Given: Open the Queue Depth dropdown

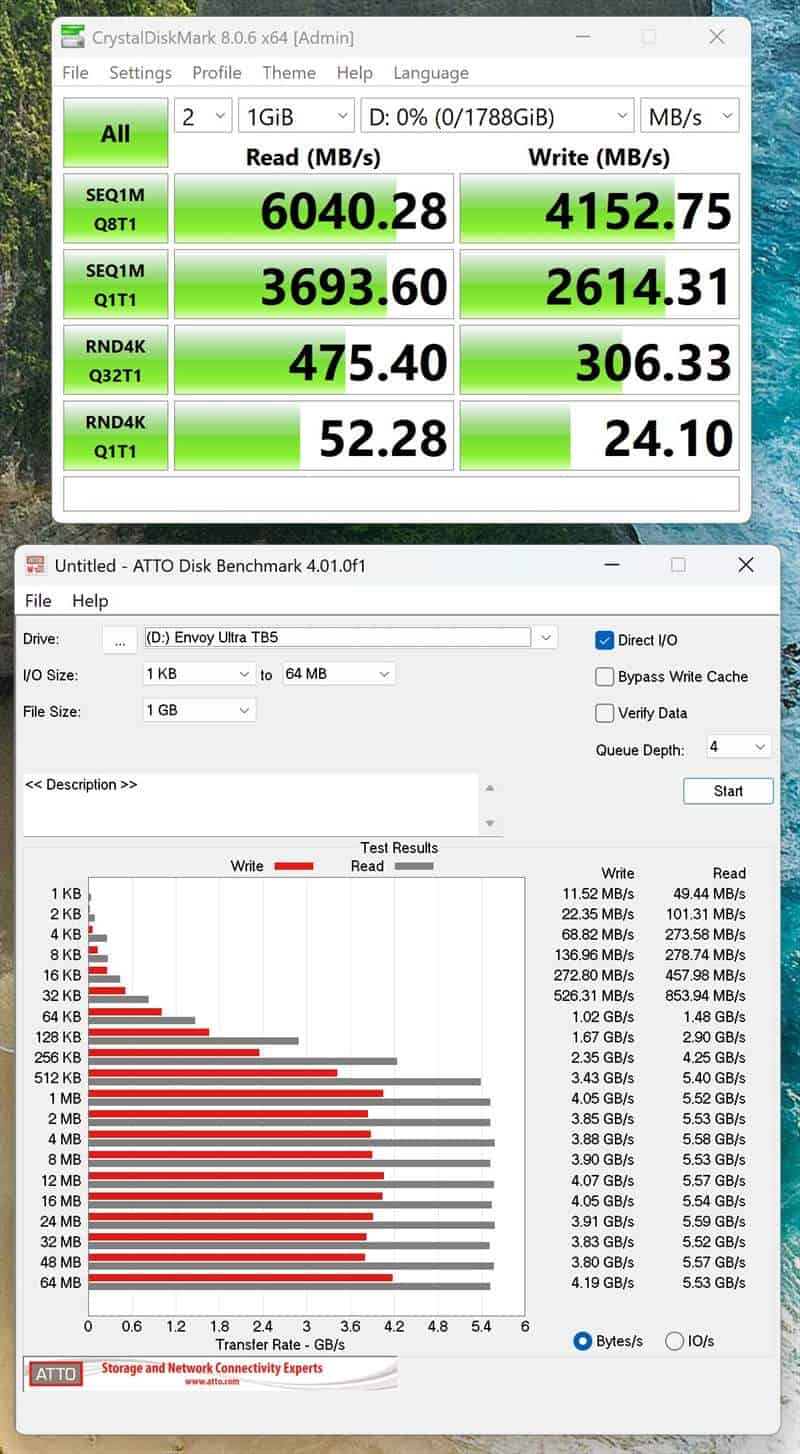Looking at the screenshot, I should pyautogui.click(x=738, y=747).
